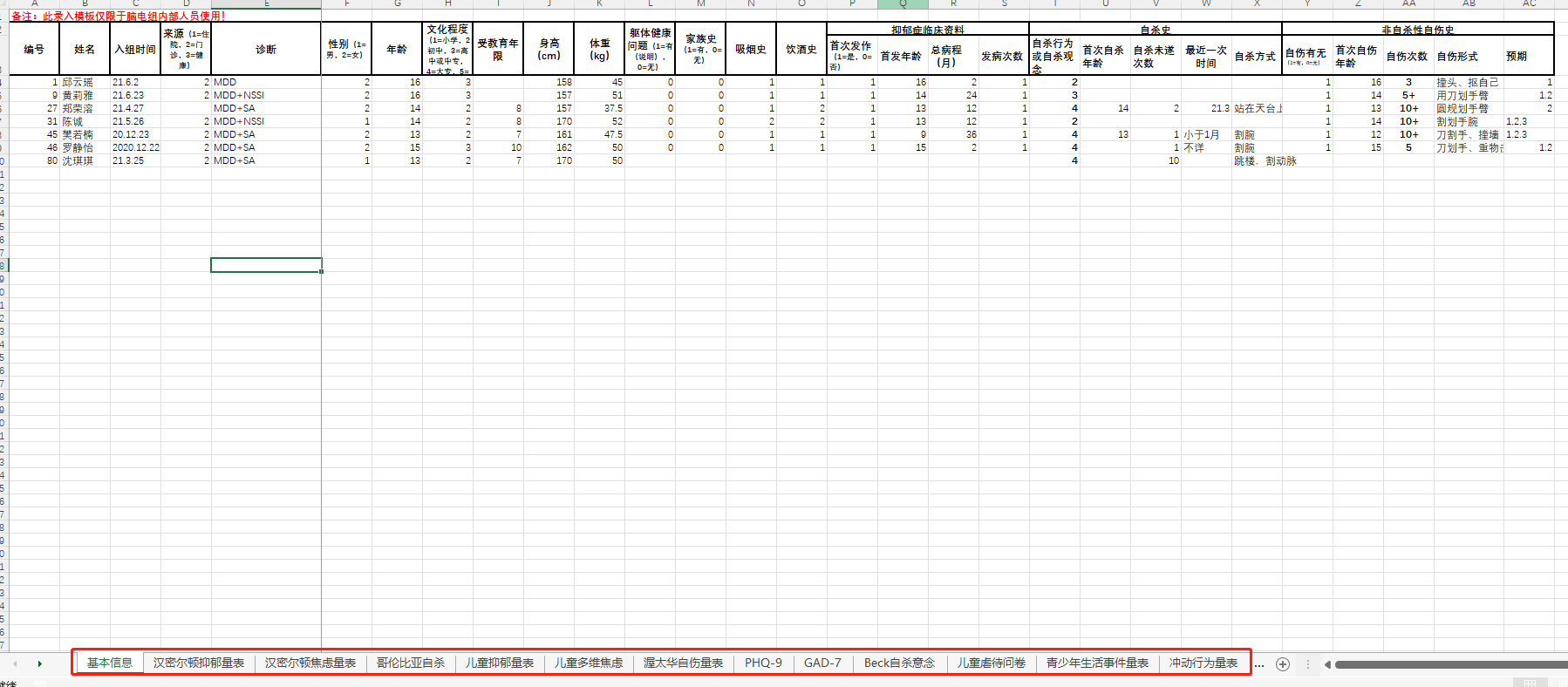Click the 不详 cell in 罗静怡's row

[x=1206, y=147]
